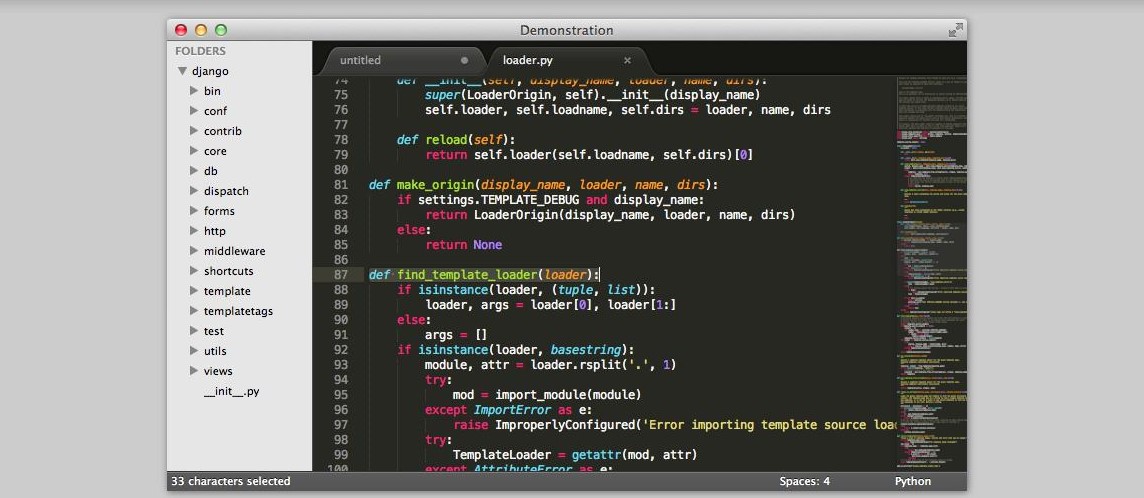Close the loader.py tab
Image resolution: width=1144 pixels, height=498 pixels.
627,61
